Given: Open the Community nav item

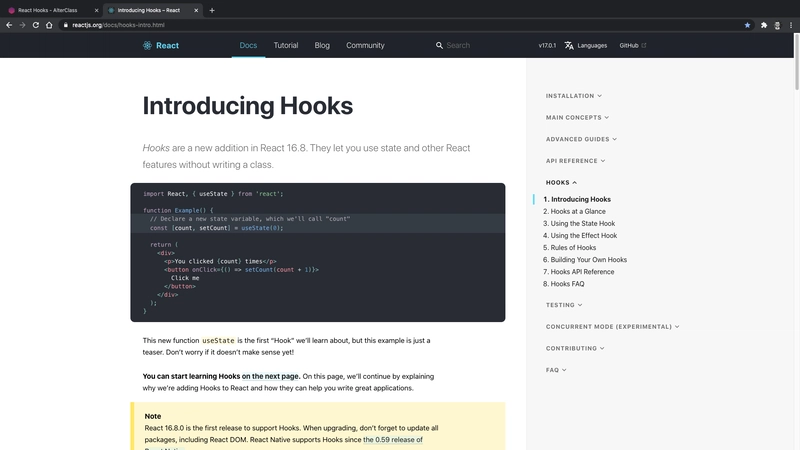Looking at the screenshot, I should pyautogui.click(x=365, y=45).
